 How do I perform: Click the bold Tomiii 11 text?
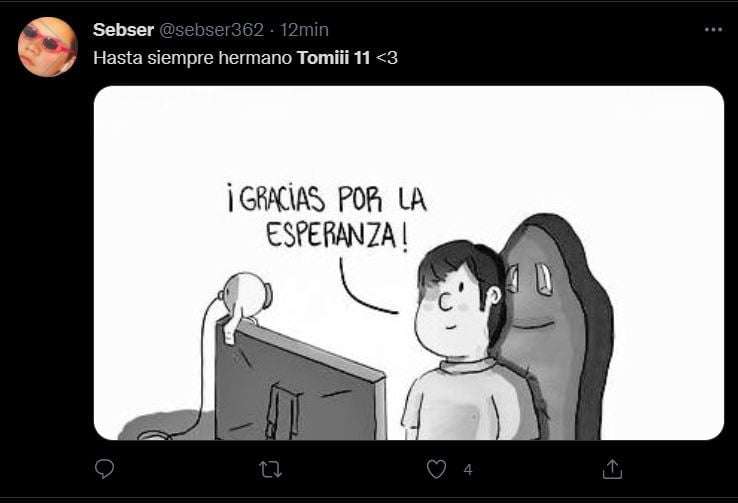pos(334,58)
